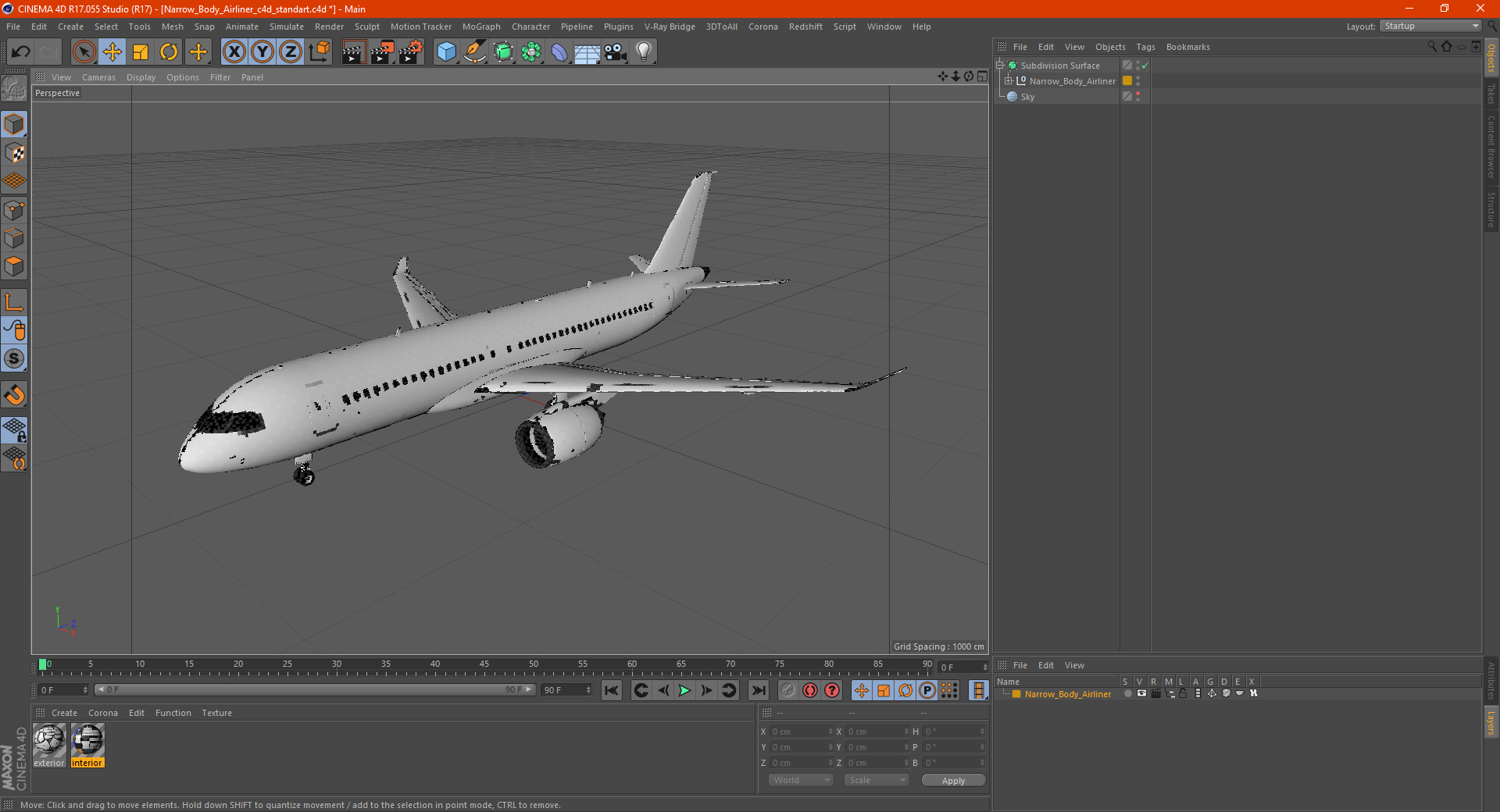The height and width of the screenshot is (812, 1500).
Task: Toggle coordinate system icon
Action: (319, 52)
